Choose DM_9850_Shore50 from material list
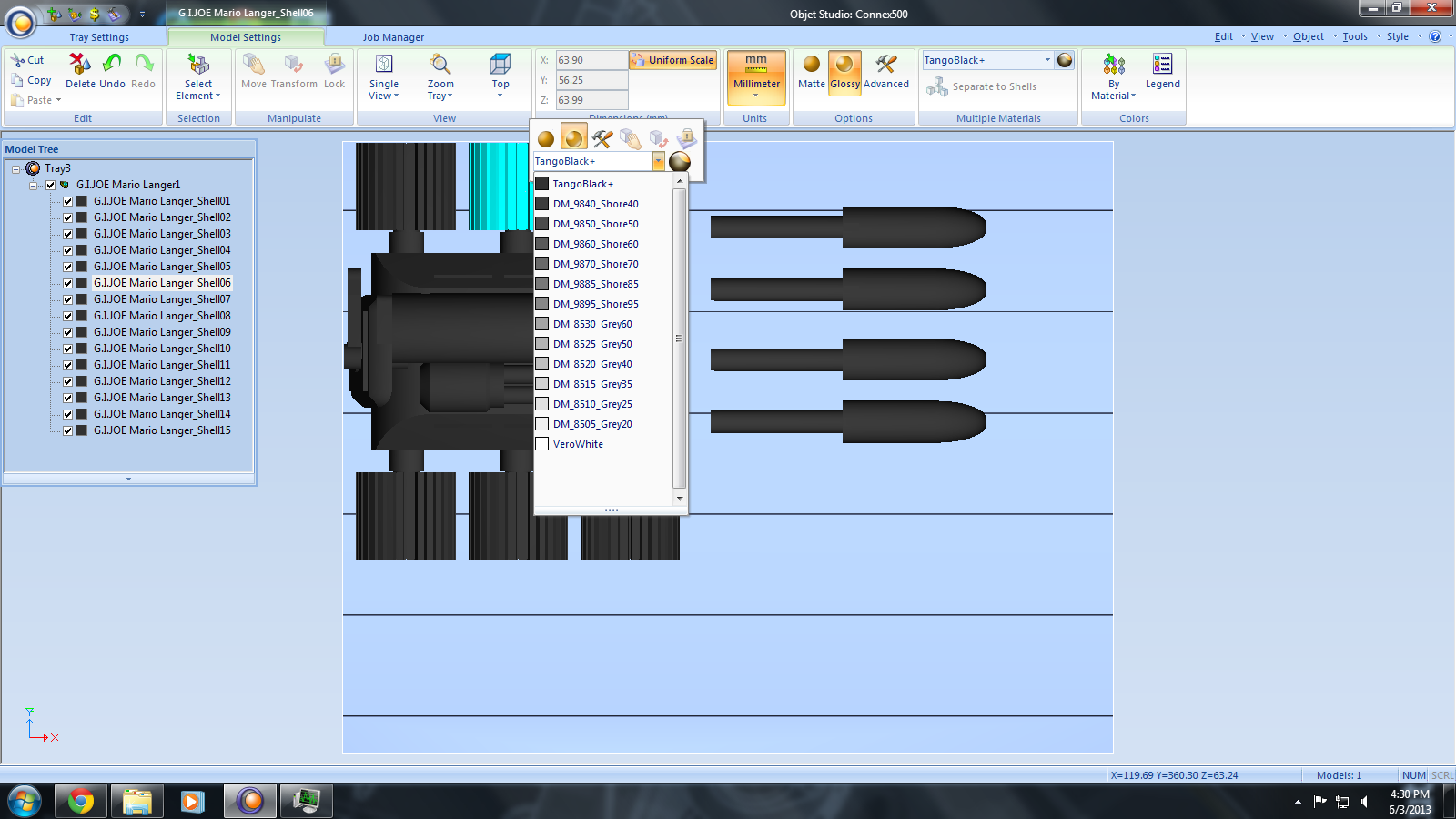This screenshot has width=1456, height=819. coord(603,224)
